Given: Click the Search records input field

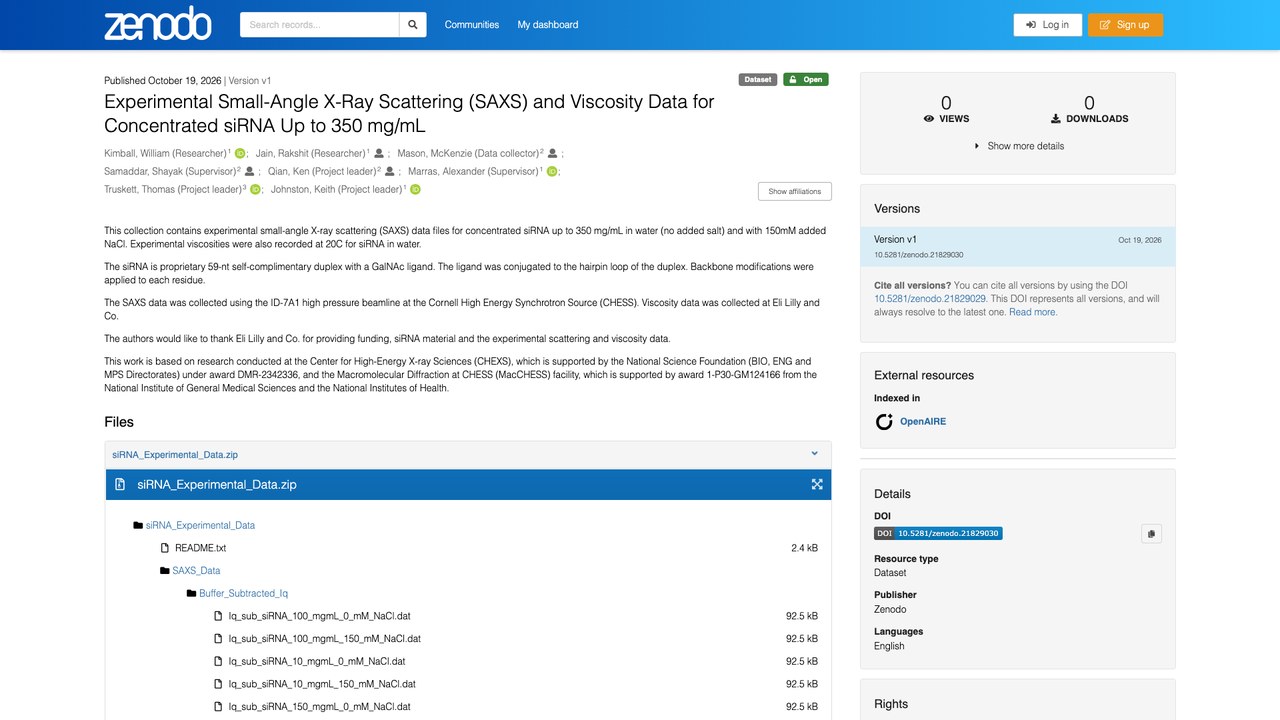Looking at the screenshot, I should pos(319,25).
